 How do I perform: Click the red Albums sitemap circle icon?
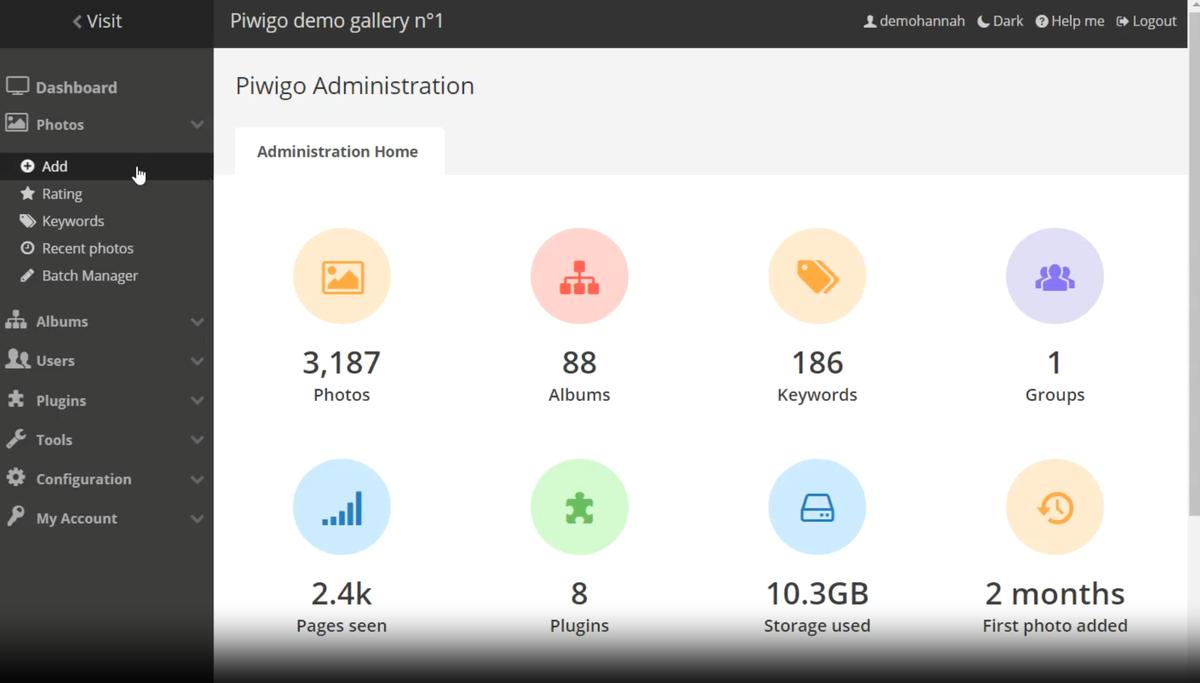click(579, 277)
